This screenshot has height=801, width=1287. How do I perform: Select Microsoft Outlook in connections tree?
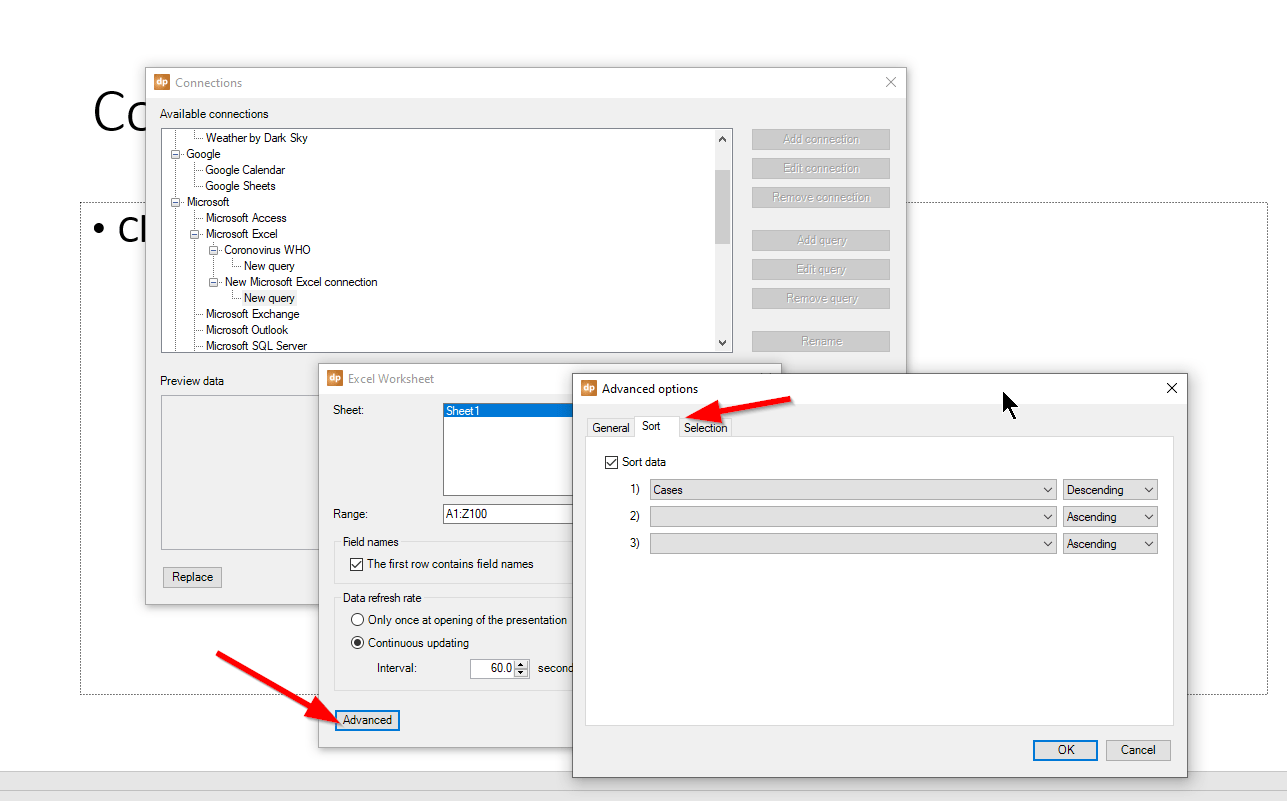tap(246, 330)
